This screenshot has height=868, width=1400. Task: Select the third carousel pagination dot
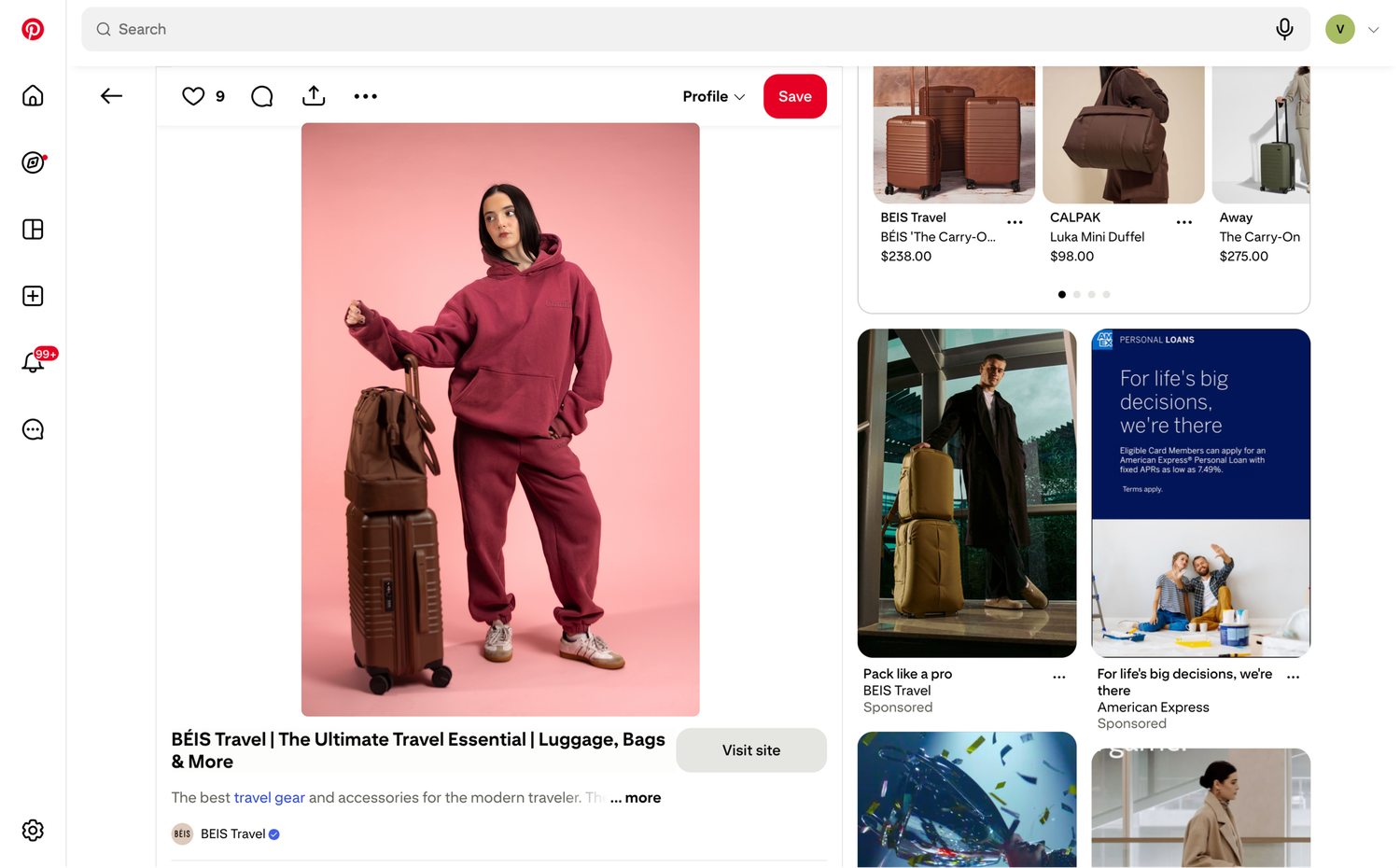1092,294
